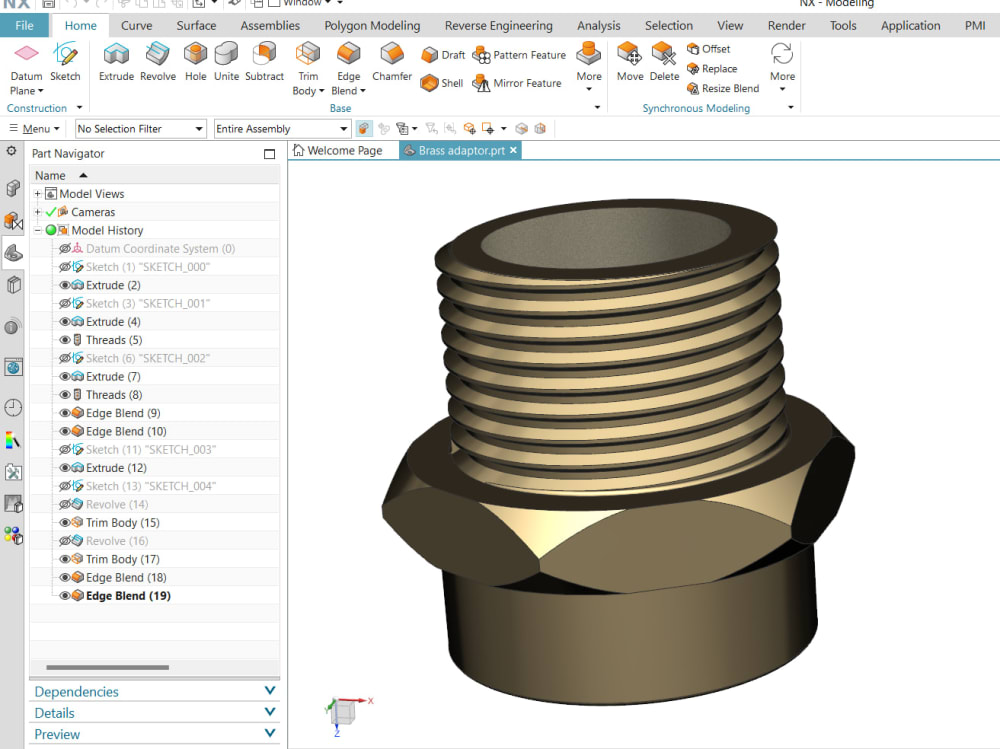Image resolution: width=1000 pixels, height=749 pixels.
Task: Open the Selection Filter dropdown
Action: [x=202, y=128]
